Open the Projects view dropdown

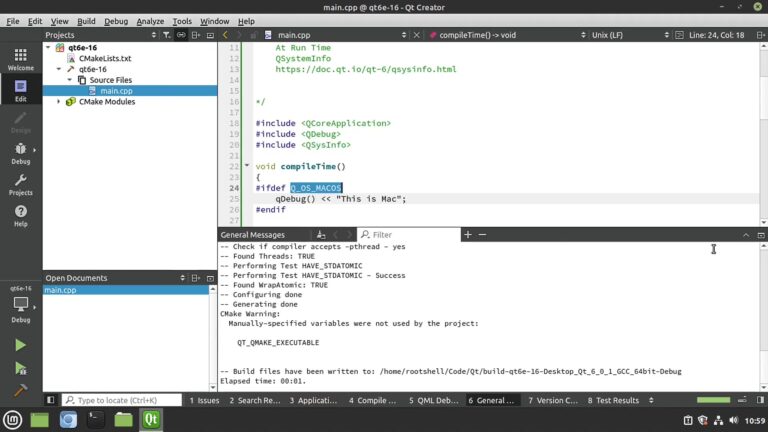pyautogui.click(x=101, y=35)
